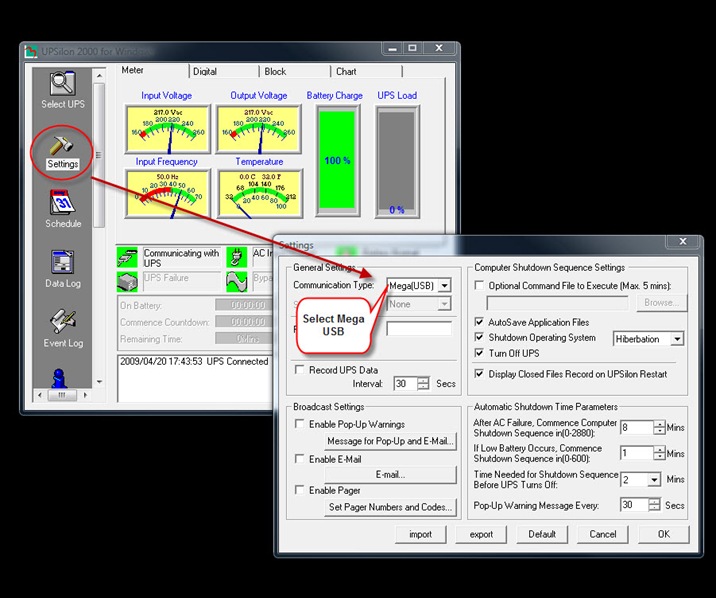
Task: Click the sidebar scroll up arrow
Action: (99, 74)
